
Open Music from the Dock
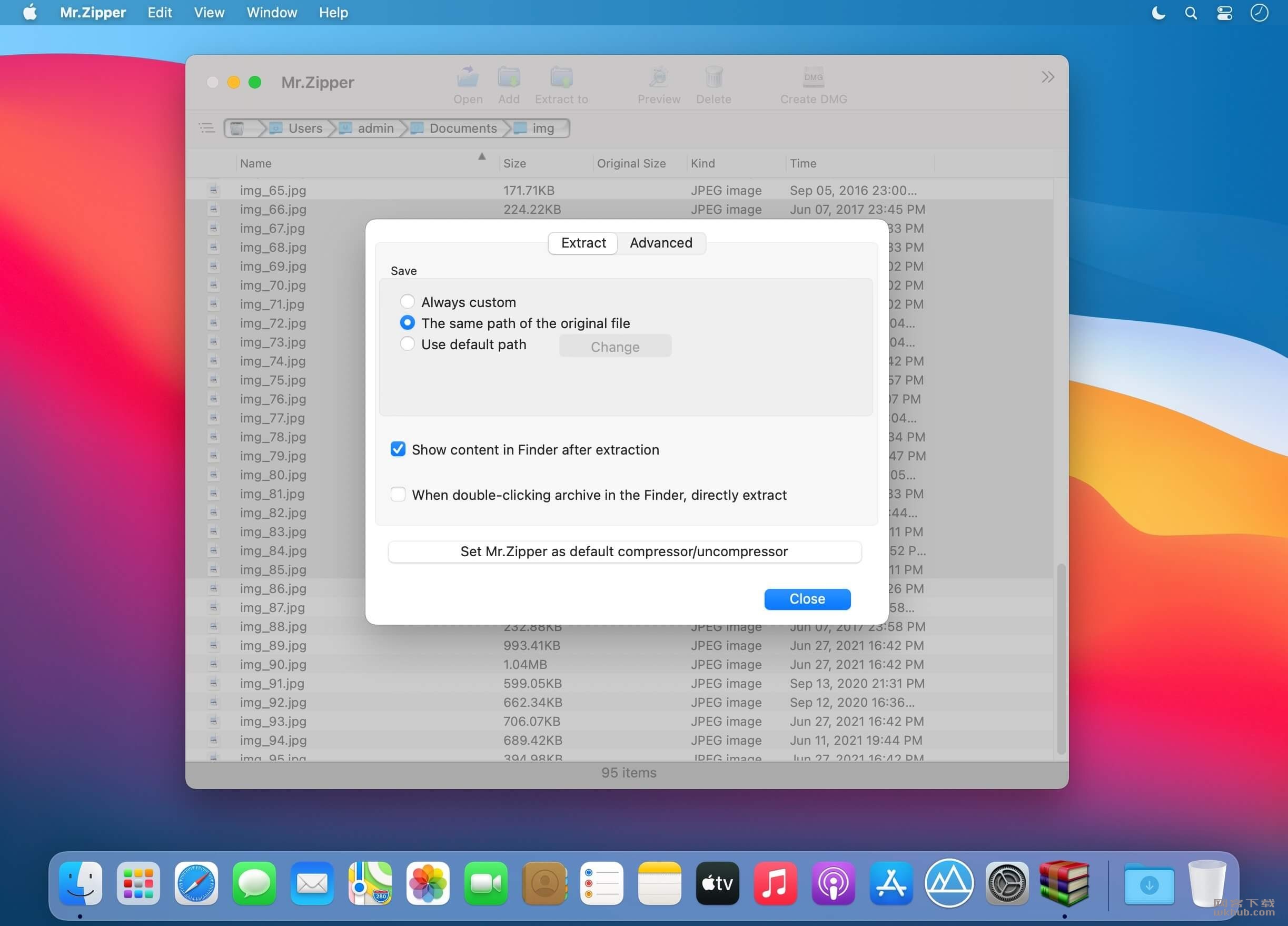(x=776, y=883)
